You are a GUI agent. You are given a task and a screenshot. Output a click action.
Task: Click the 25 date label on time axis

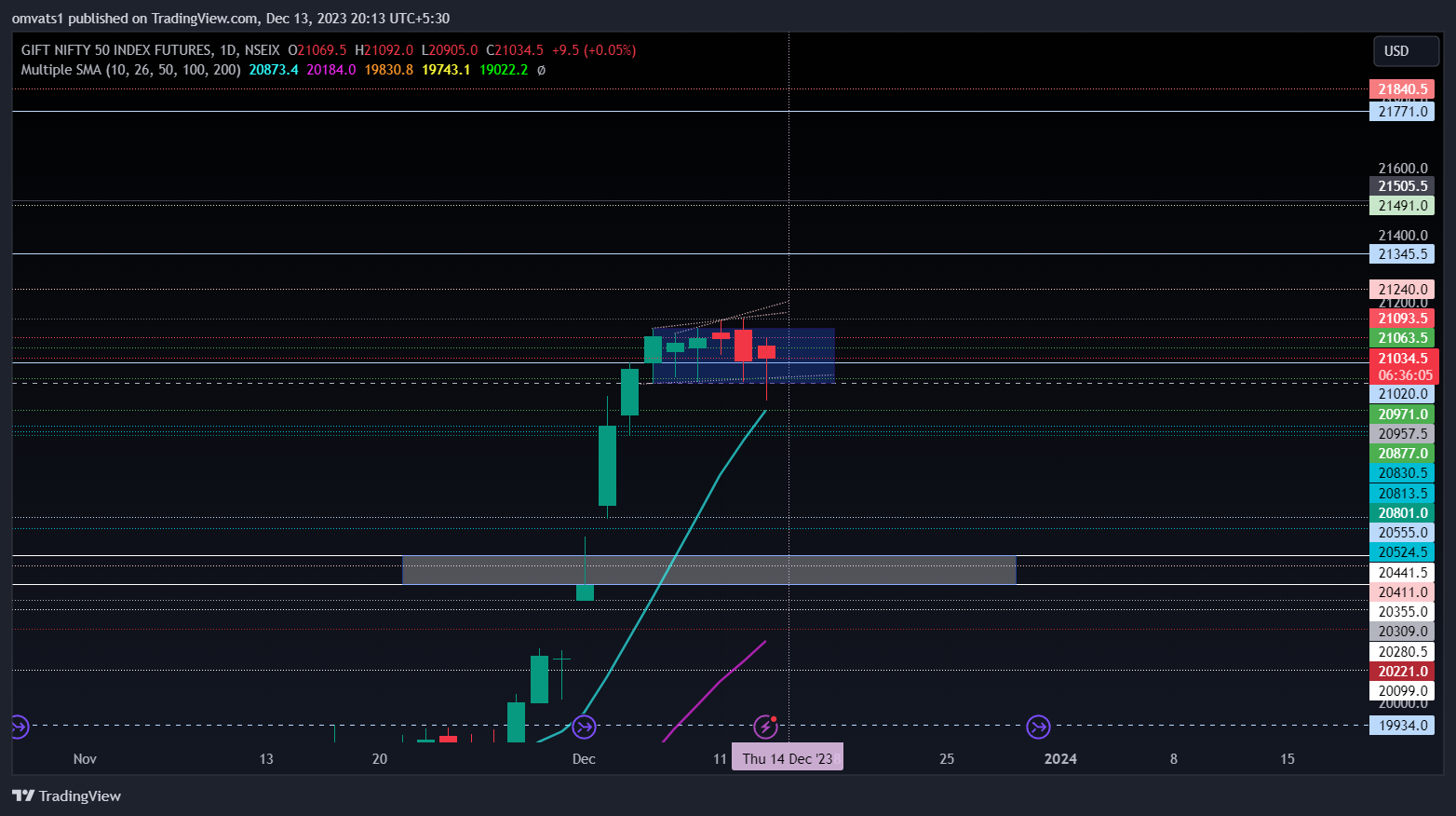(x=947, y=759)
